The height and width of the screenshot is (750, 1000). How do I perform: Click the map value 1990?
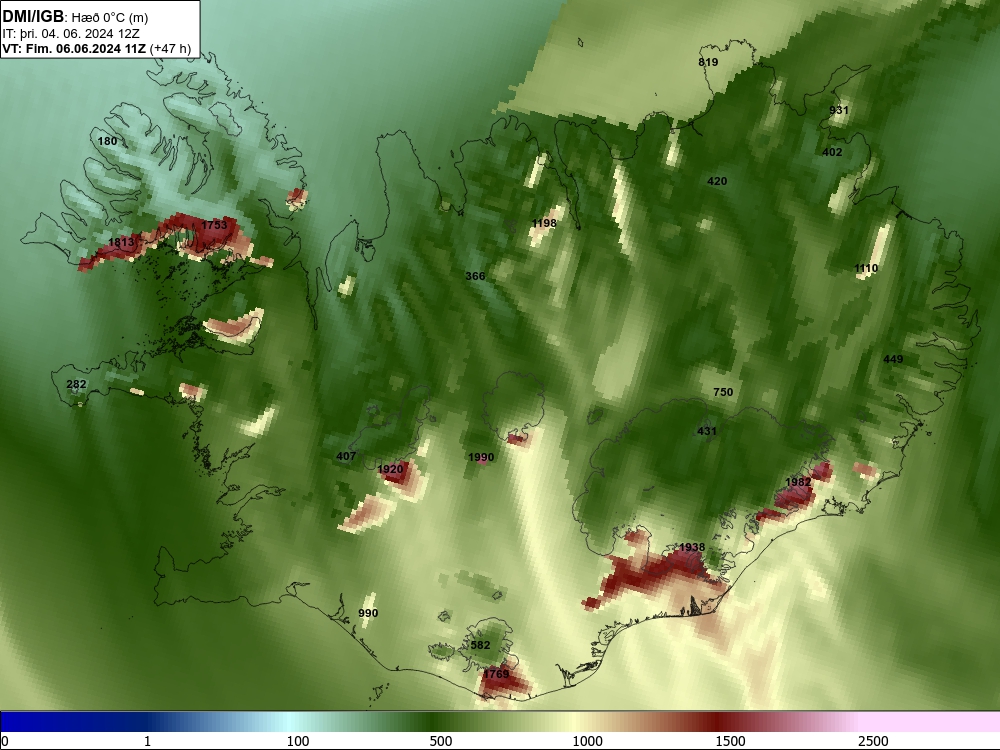click(x=481, y=457)
